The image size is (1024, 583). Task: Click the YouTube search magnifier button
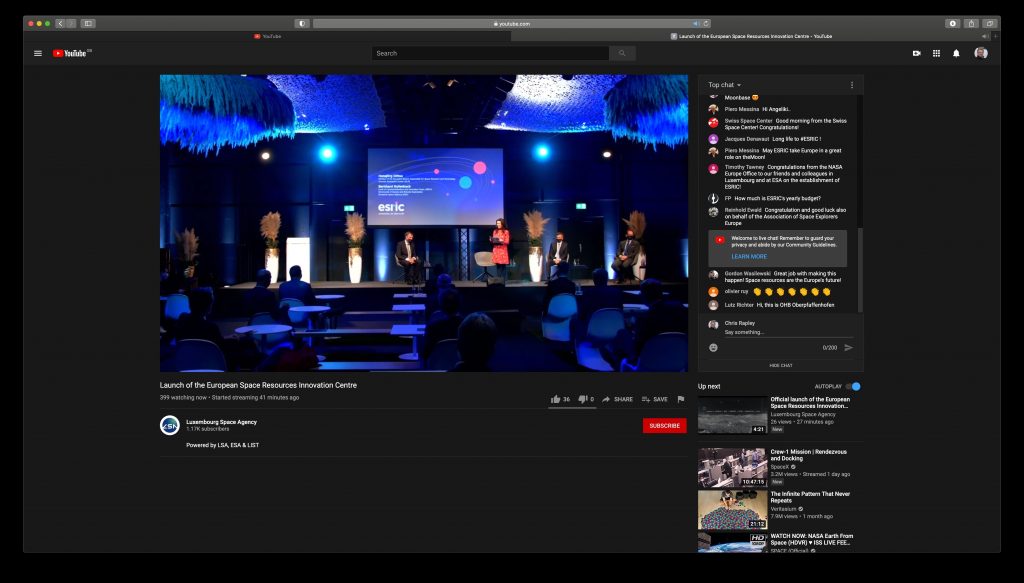[x=622, y=54]
